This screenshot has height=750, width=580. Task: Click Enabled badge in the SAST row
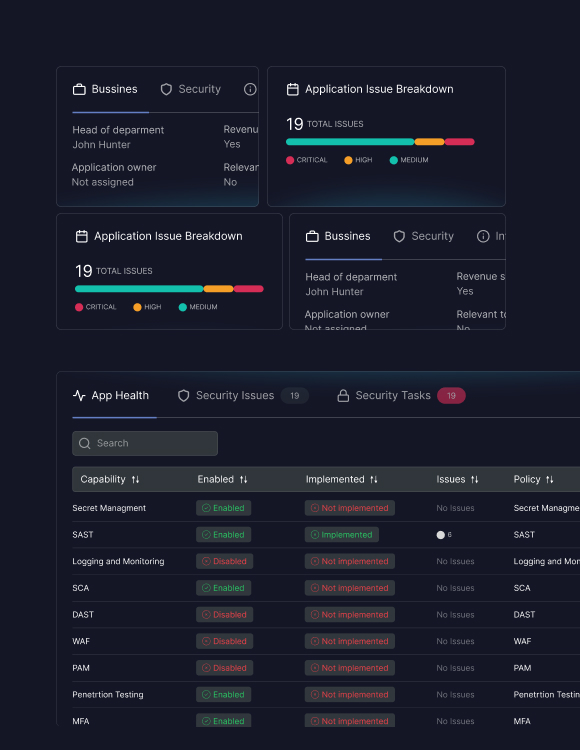pos(223,535)
